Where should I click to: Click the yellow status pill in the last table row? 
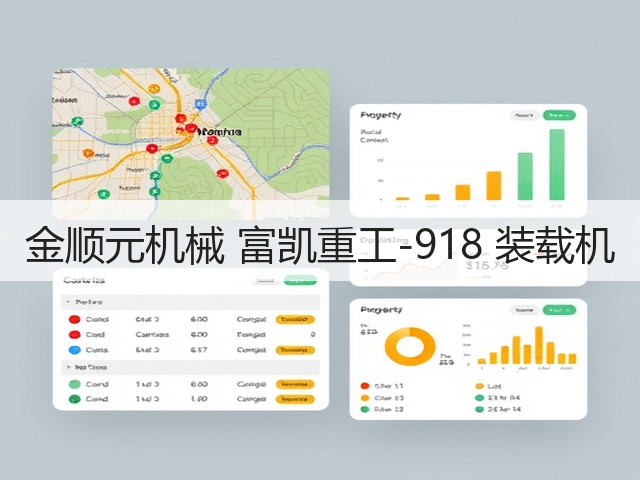295,399
